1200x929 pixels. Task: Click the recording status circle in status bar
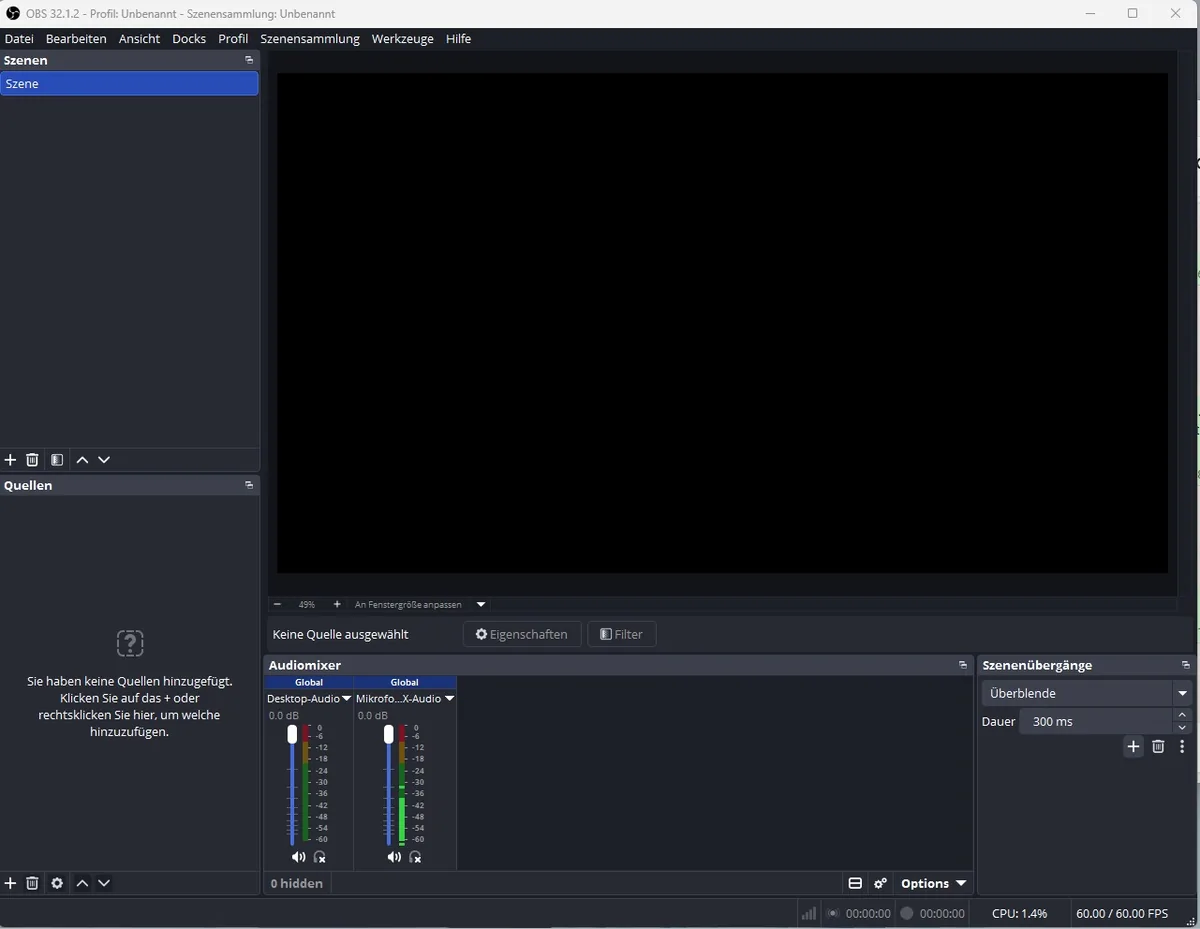click(x=907, y=913)
